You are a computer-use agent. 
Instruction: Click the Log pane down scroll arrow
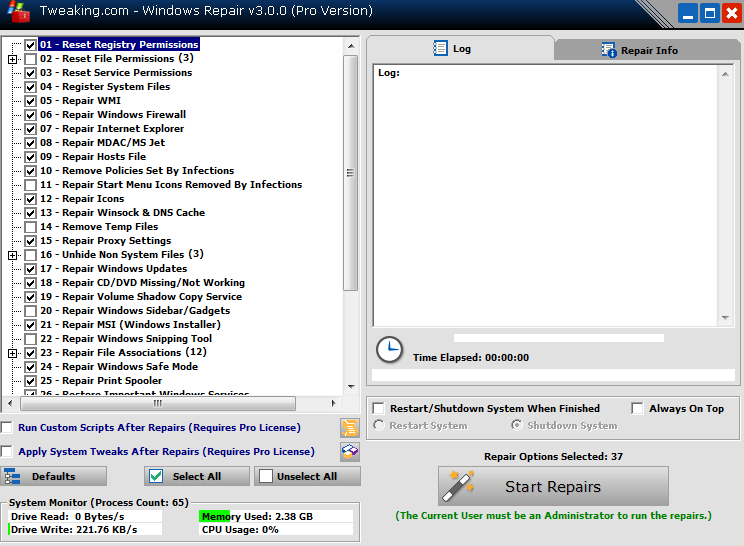[x=725, y=318]
